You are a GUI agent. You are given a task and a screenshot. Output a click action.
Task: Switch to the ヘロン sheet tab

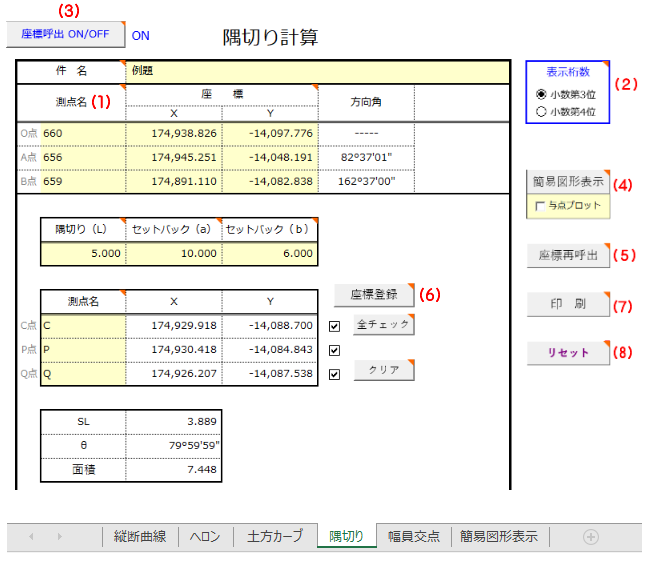coord(205,536)
